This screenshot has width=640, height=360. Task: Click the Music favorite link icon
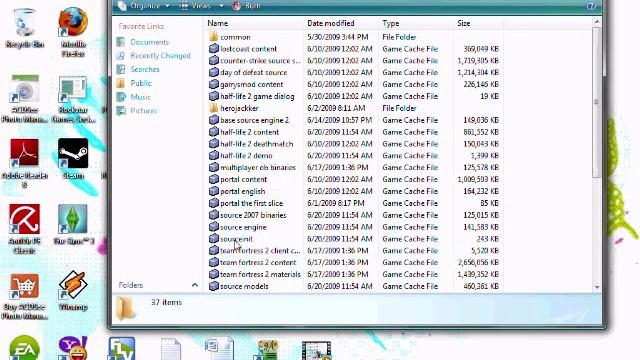pyautogui.click(x=120, y=97)
